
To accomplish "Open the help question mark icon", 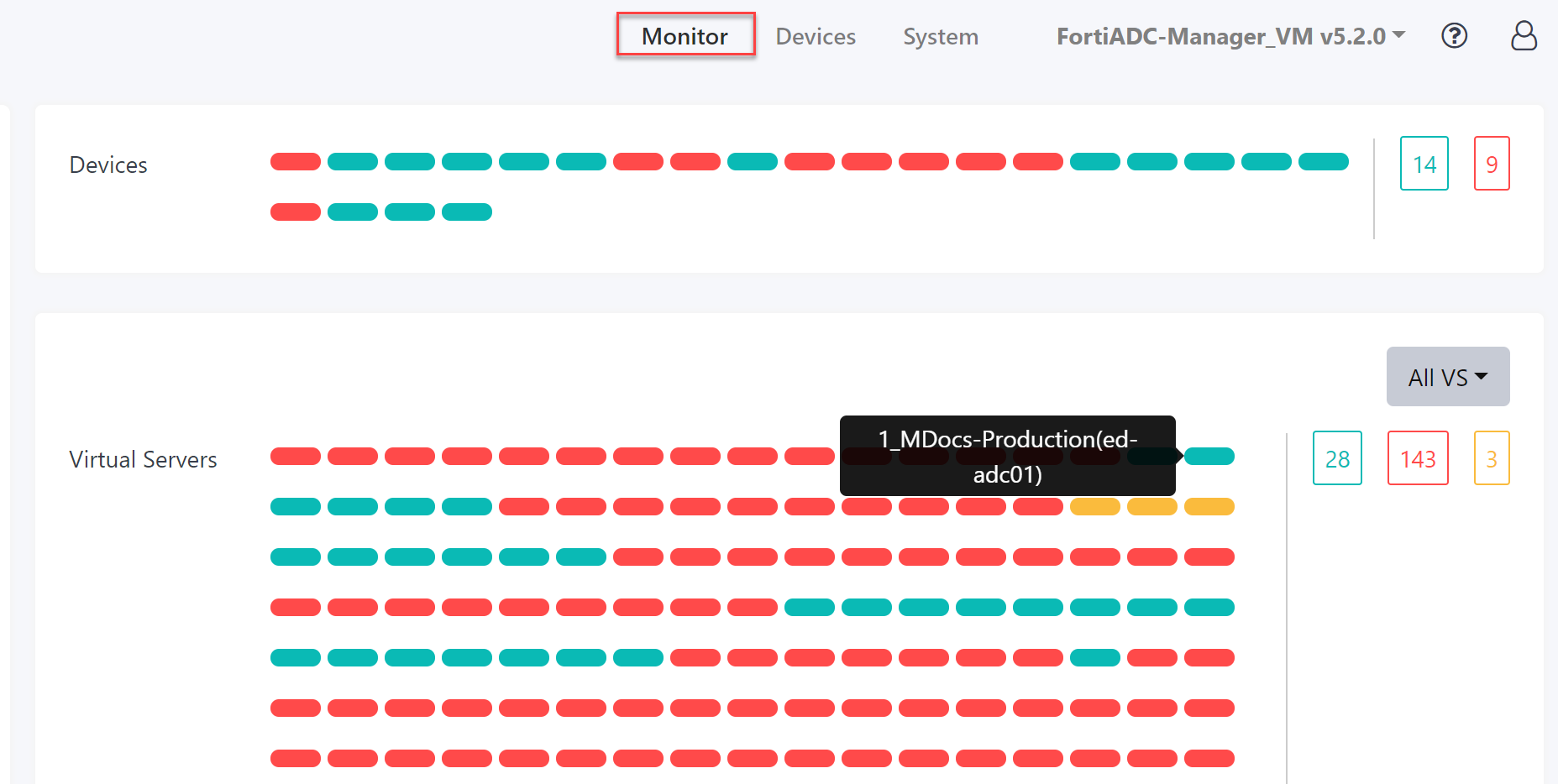I will (1454, 36).
